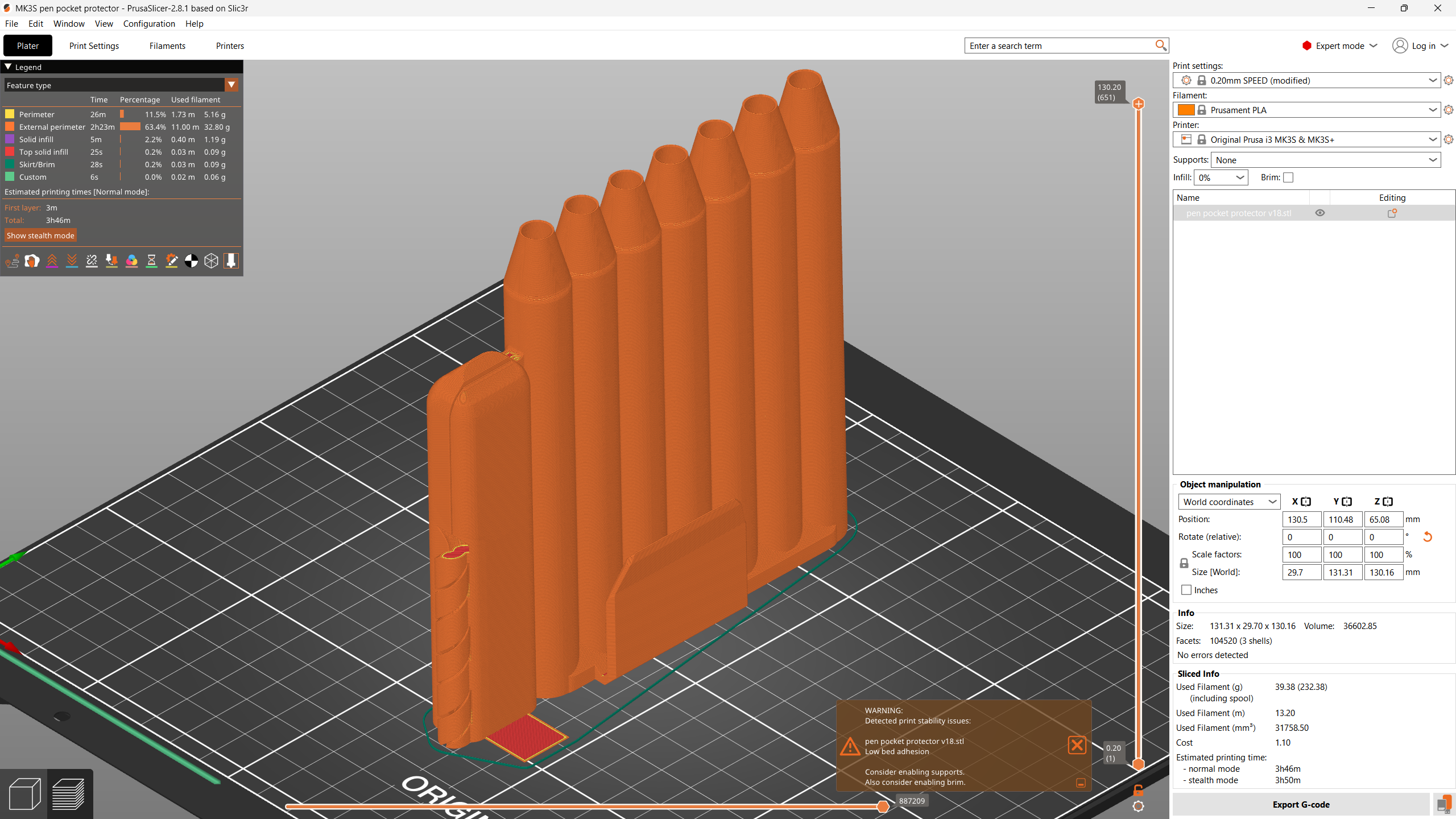Toggle custom G-code visibility icon

pos(171,261)
